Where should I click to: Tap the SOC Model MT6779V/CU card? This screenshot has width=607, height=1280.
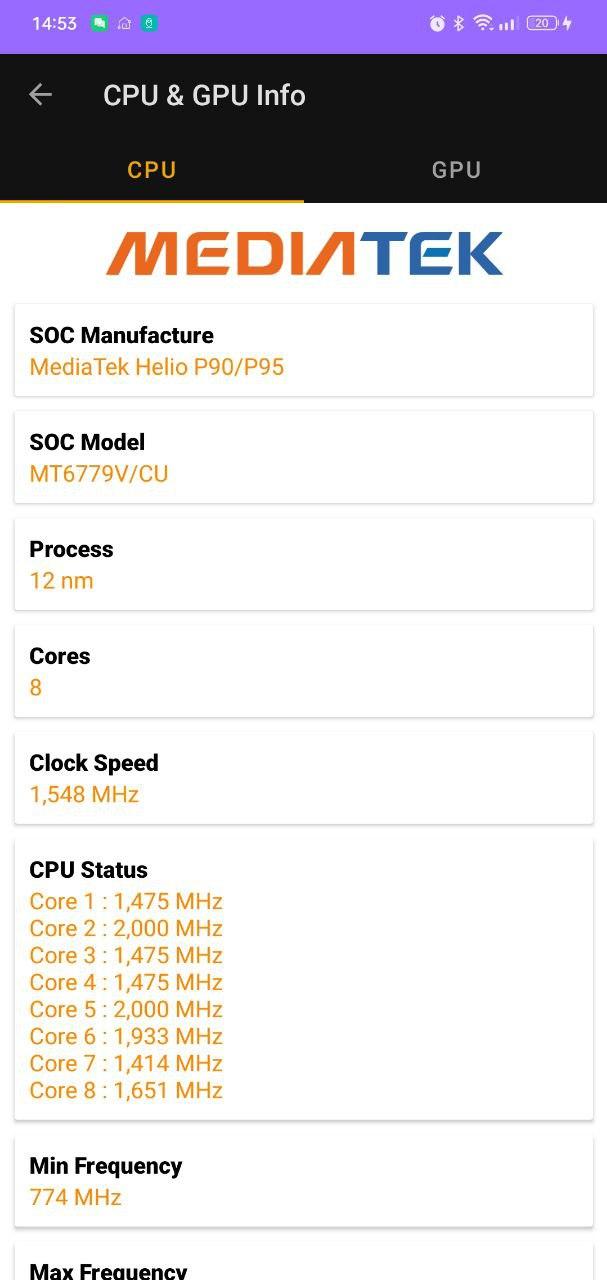[x=304, y=457]
